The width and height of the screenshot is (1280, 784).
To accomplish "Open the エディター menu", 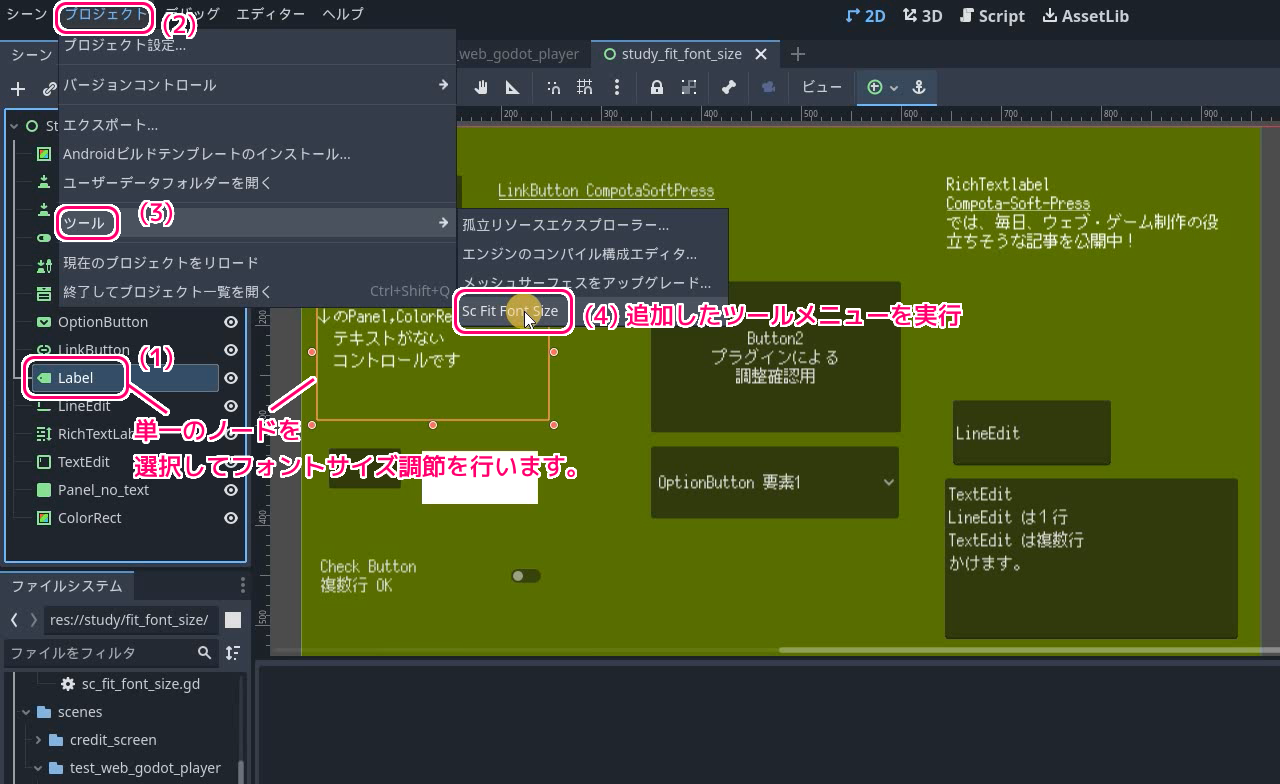I will coord(270,15).
